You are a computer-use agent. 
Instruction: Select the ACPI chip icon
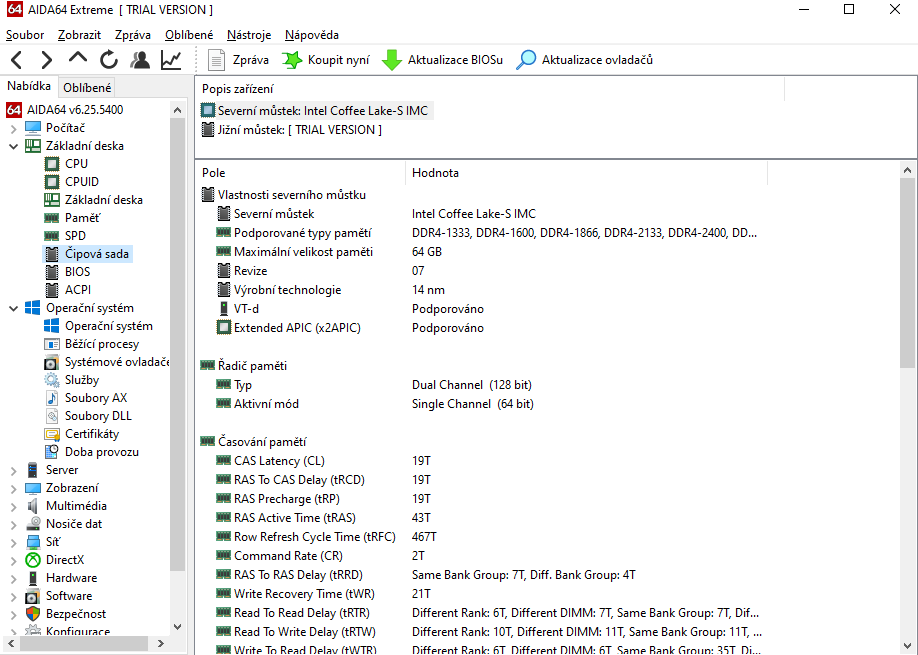[52, 290]
